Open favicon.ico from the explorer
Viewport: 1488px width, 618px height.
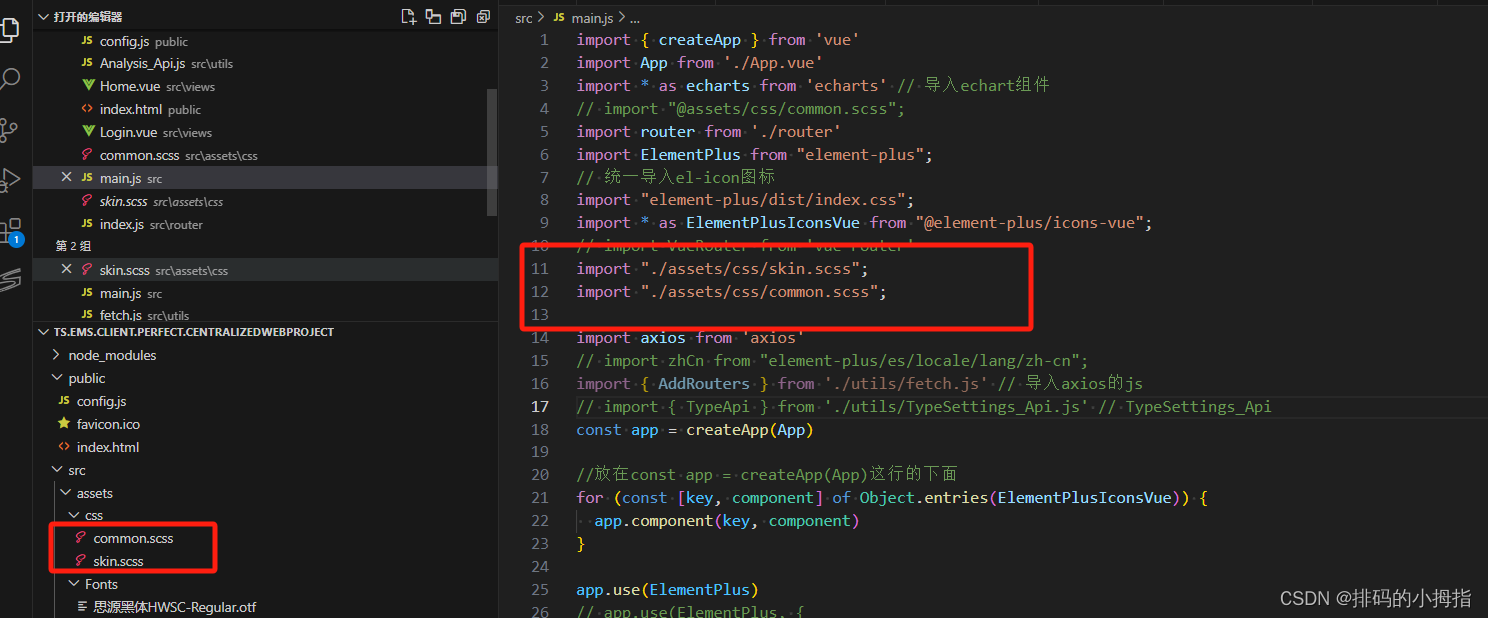pyautogui.click(x=110, y=423)
